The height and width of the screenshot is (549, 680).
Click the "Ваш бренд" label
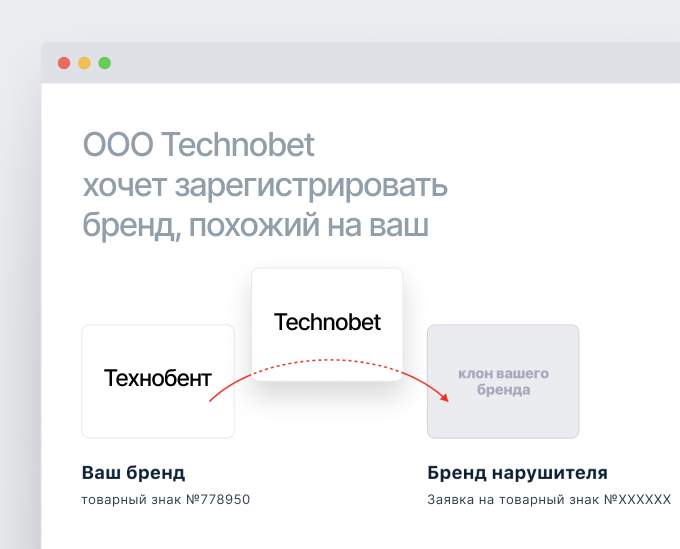coord(133,473)
